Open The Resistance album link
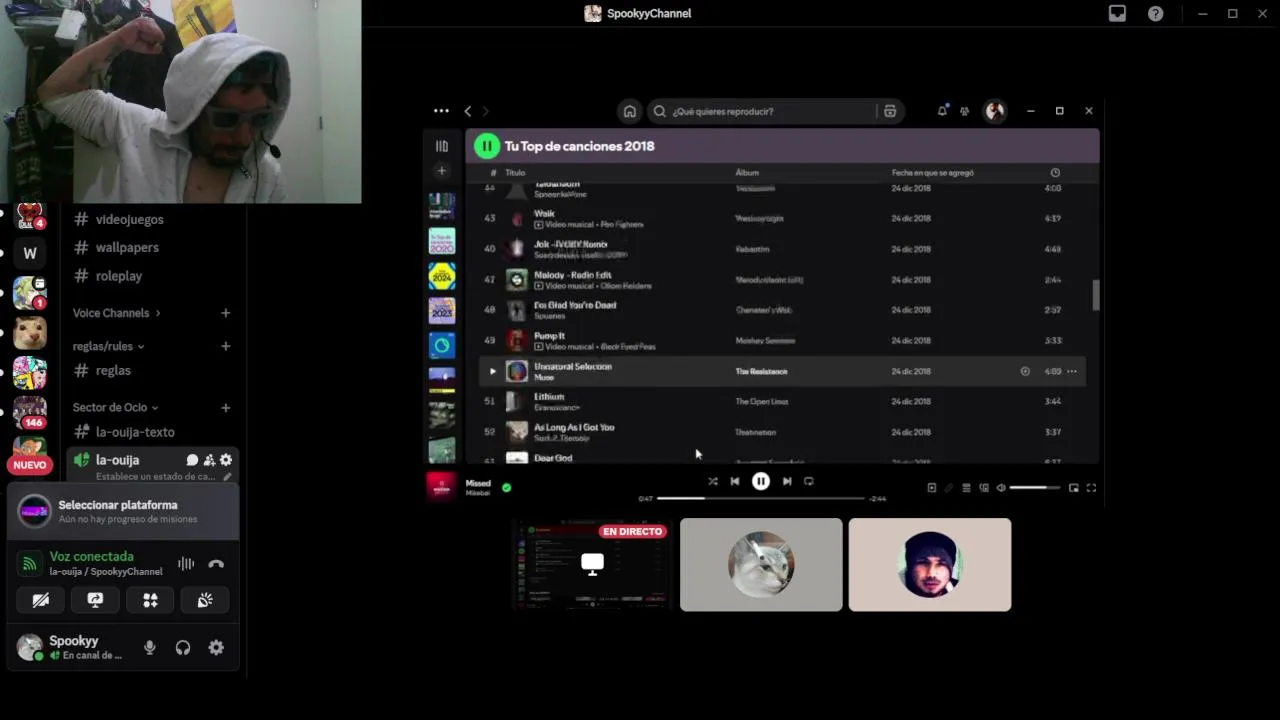 (761, 371)
